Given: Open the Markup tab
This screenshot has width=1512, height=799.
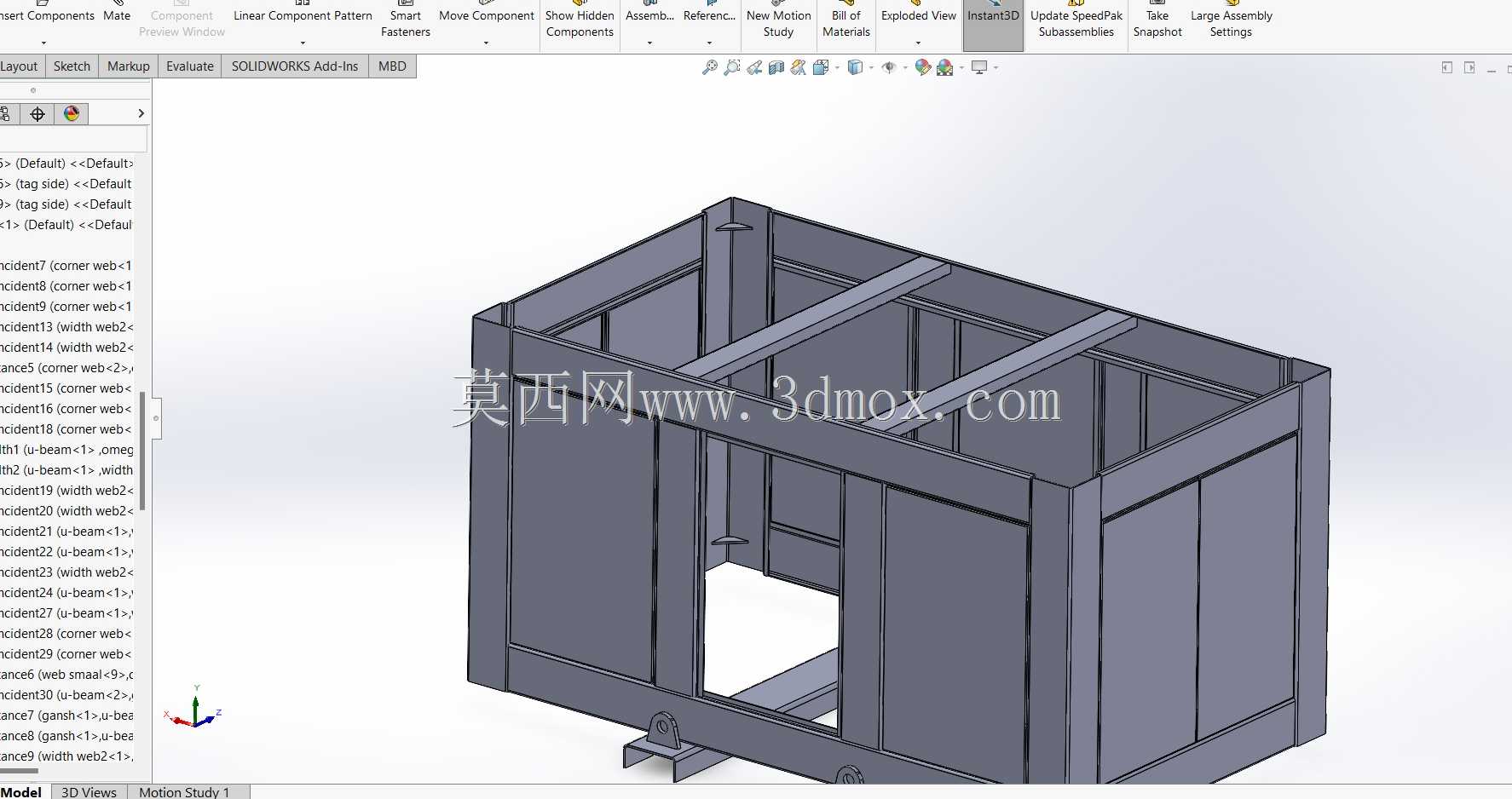Looking at the screenshot, I should pyautogui.click(x=129, y=66).
